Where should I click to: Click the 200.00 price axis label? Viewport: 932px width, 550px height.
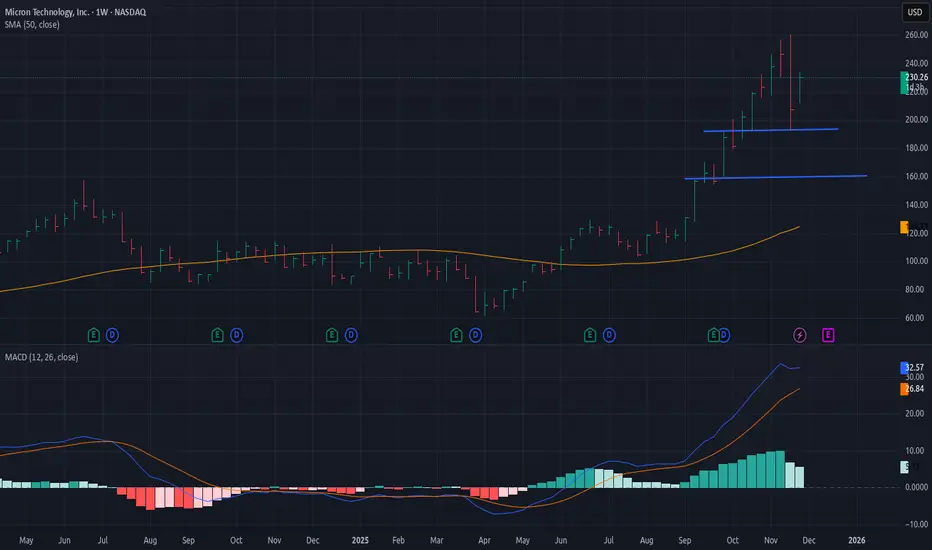[x=916, y=120]
